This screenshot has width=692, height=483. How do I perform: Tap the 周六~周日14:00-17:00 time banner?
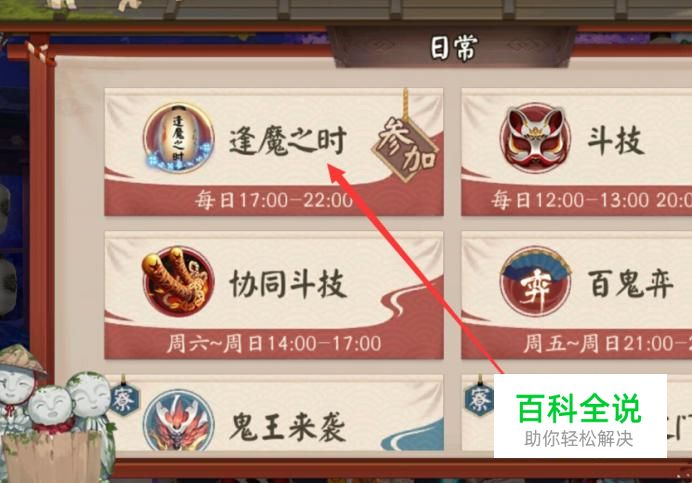[x=274, y=343]
